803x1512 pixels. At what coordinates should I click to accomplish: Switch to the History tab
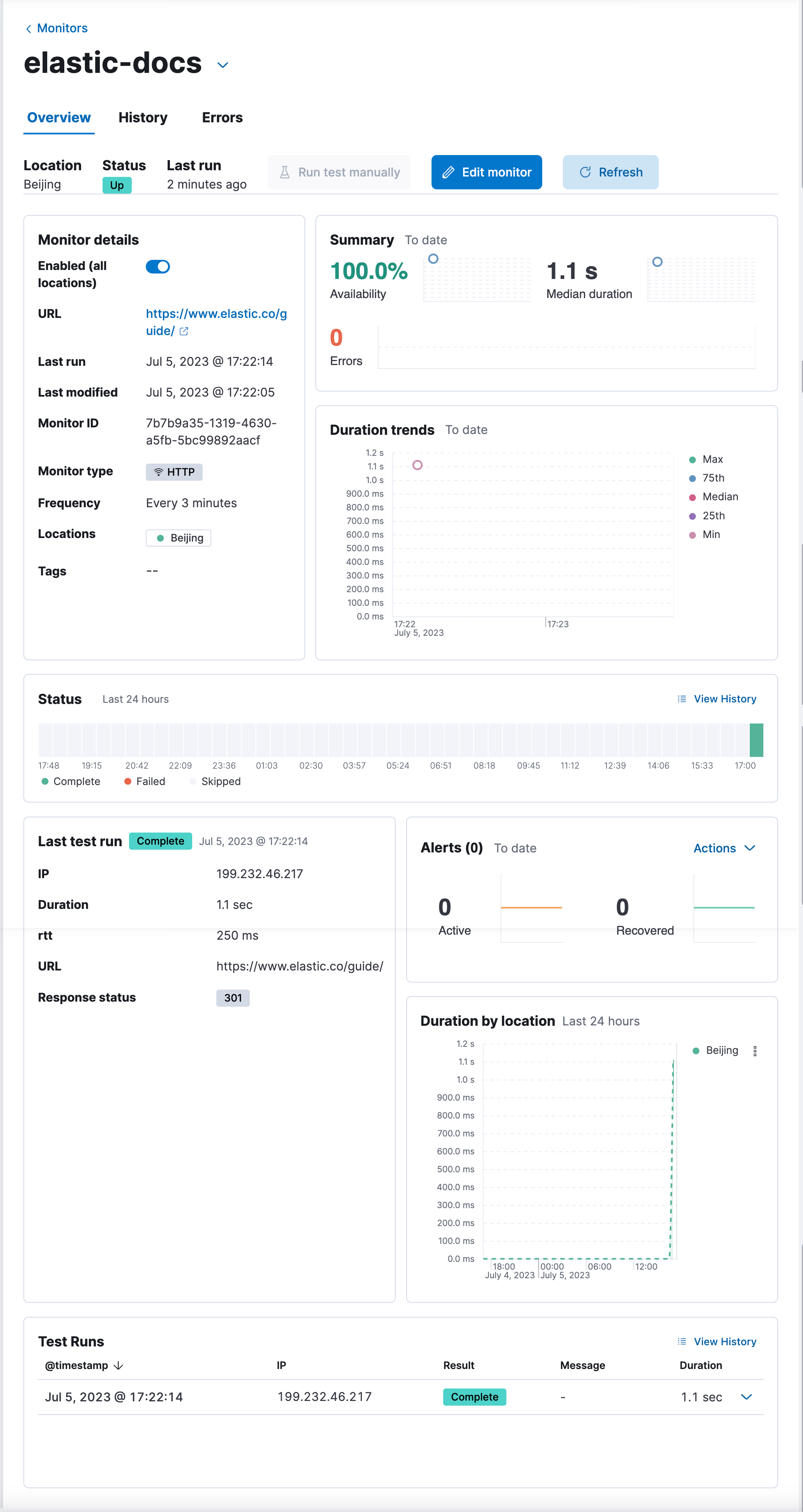click(x=143, y=117)
